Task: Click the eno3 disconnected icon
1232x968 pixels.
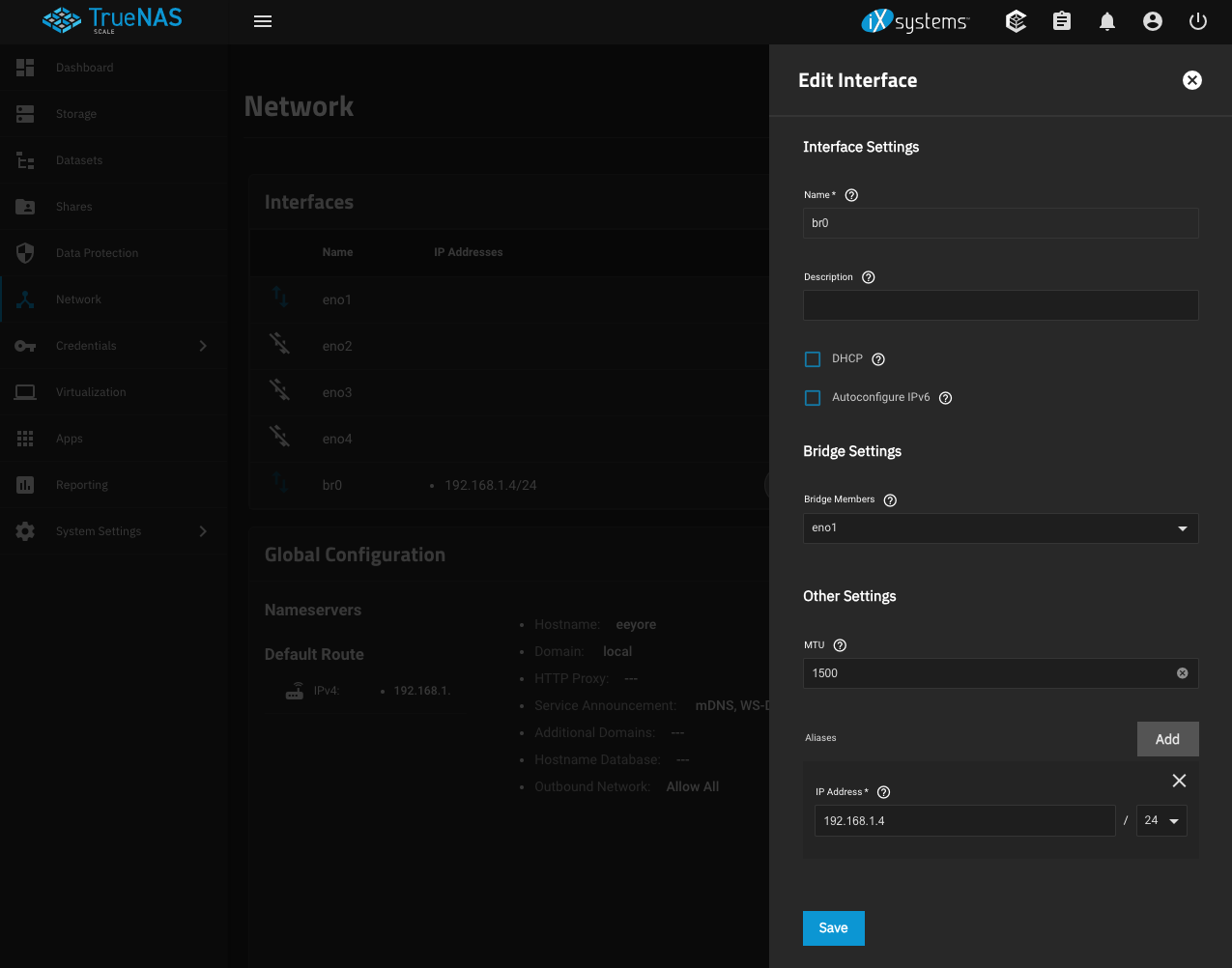Action: 279,389
